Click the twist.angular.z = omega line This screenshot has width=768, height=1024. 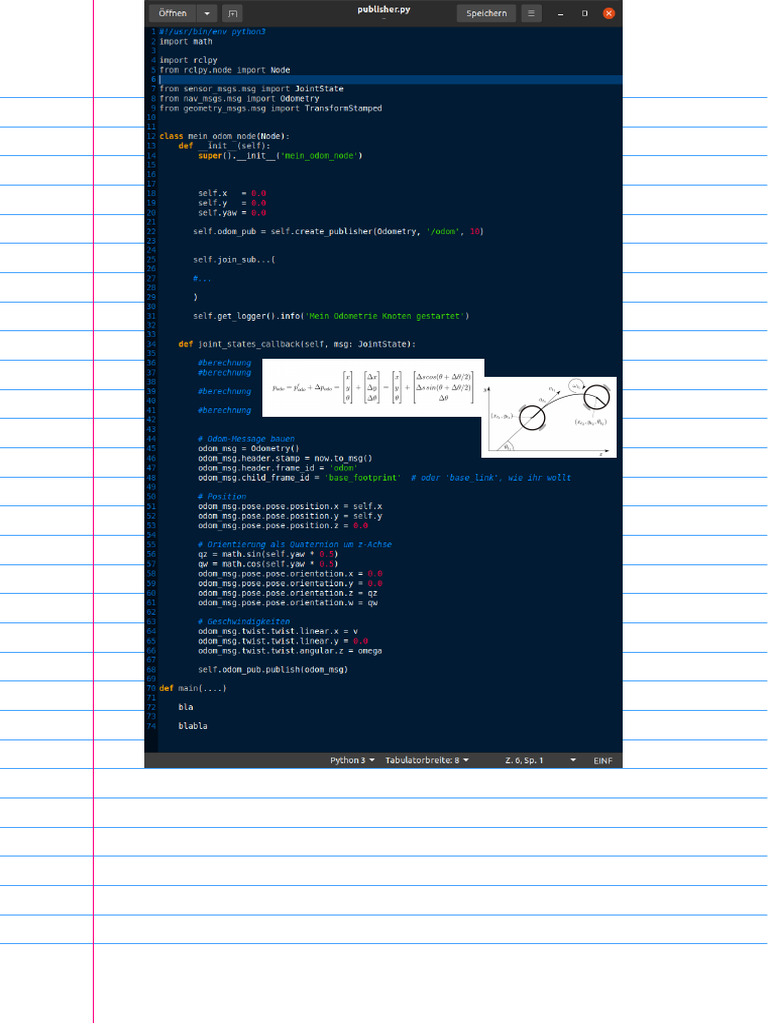[290, 651]
